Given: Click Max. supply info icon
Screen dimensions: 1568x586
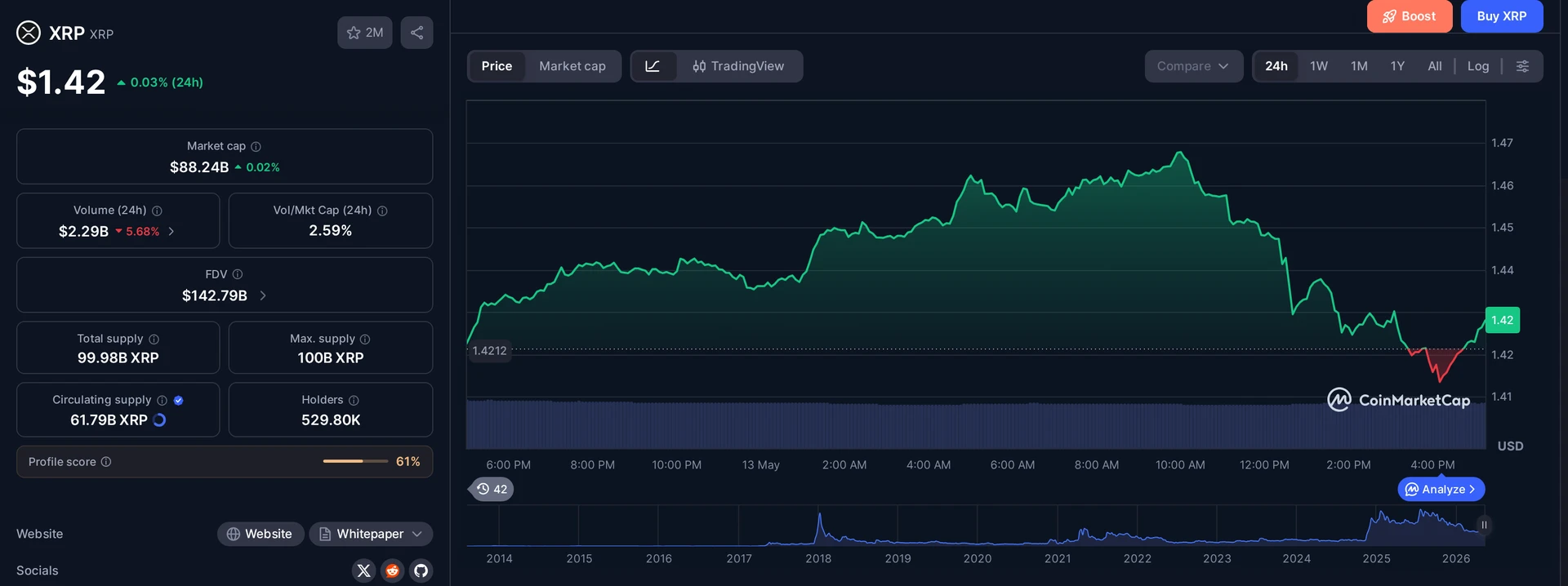Looking at the screenshot, I should 365,339.
